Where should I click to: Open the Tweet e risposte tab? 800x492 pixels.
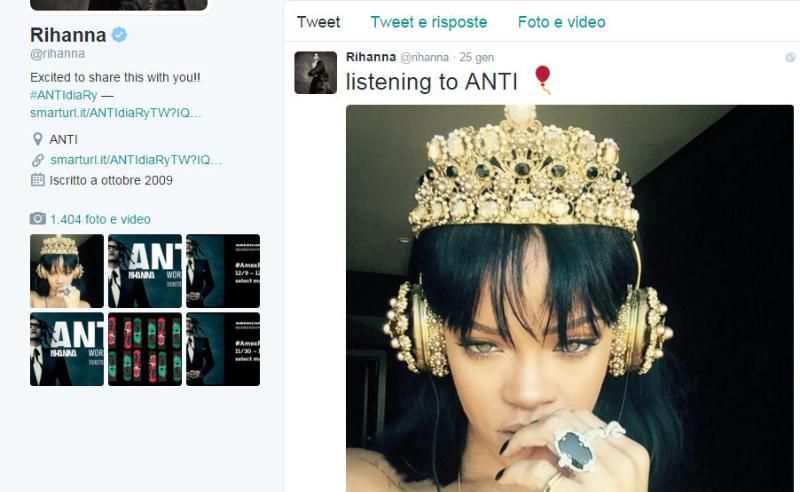click(x=429, y=22)
